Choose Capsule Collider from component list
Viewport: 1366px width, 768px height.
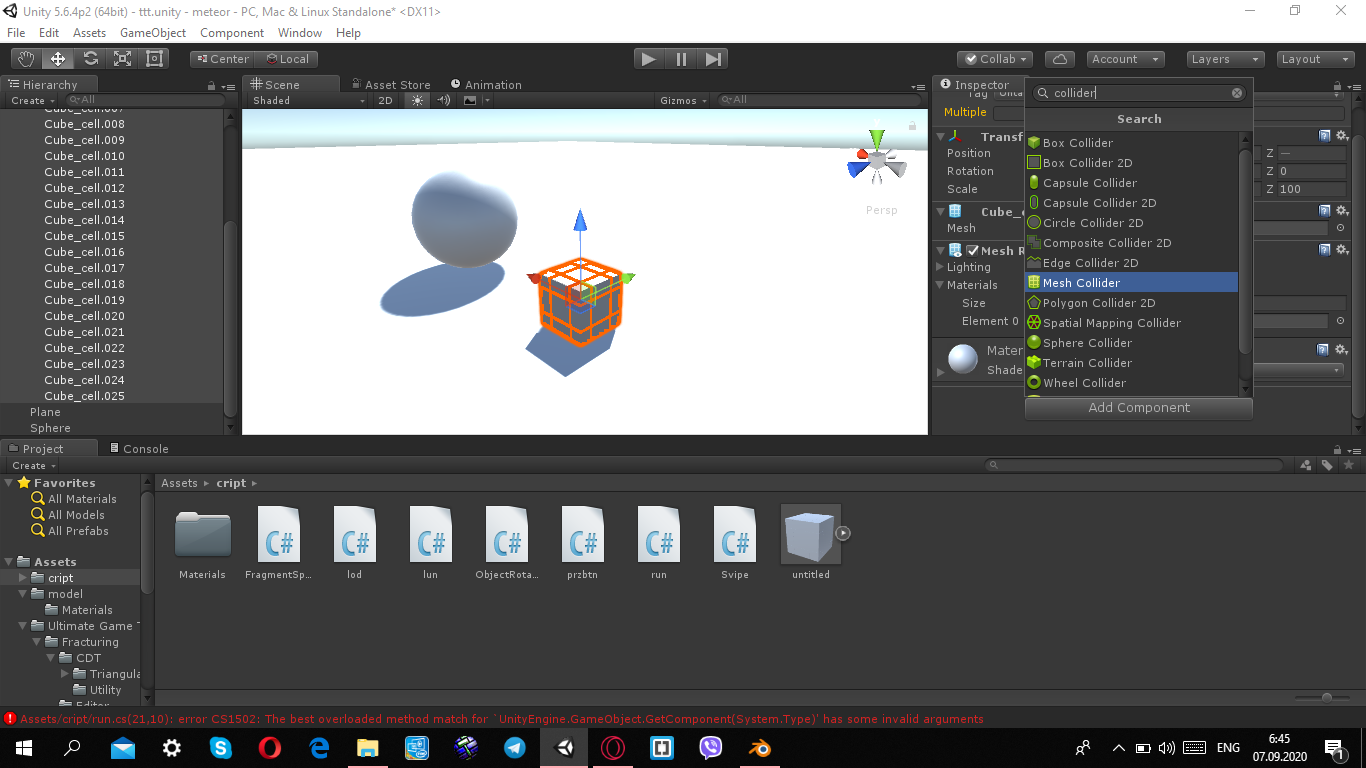[1131, 183]
